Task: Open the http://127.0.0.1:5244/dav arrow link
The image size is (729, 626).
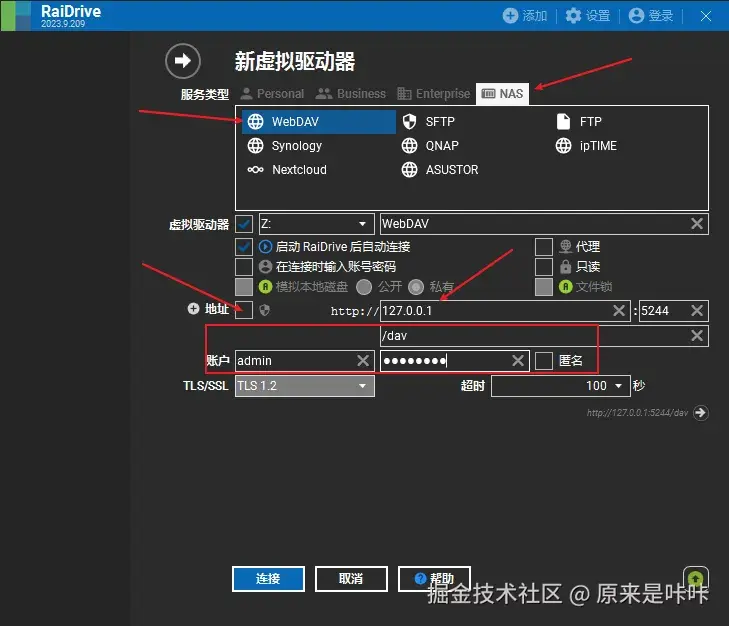Action: point(700,413)
